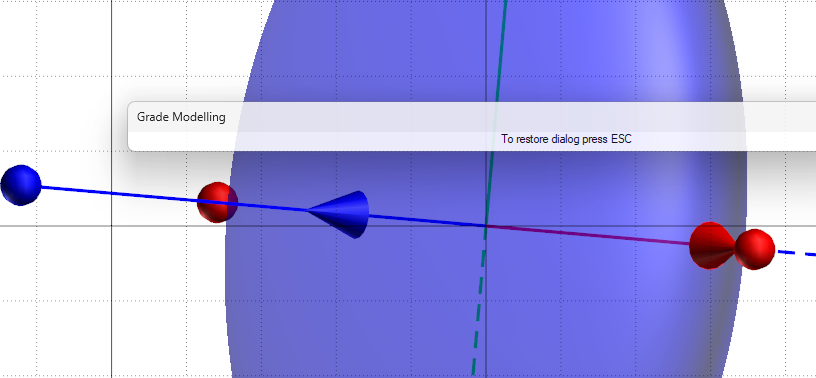This screenshot has width=816, height=378.
Task: Select the red sphere handle left of ellipsoid
Action: pyautogui.click(x=218, y=203)
